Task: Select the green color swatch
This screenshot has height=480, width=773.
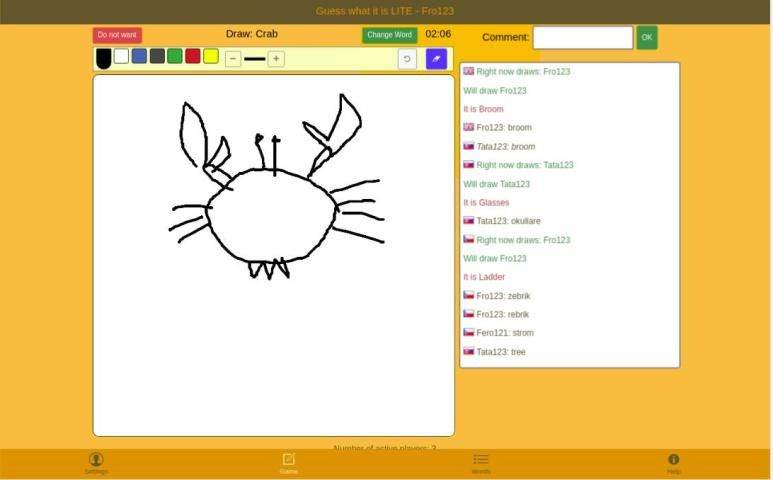Action: pos(175,56)
